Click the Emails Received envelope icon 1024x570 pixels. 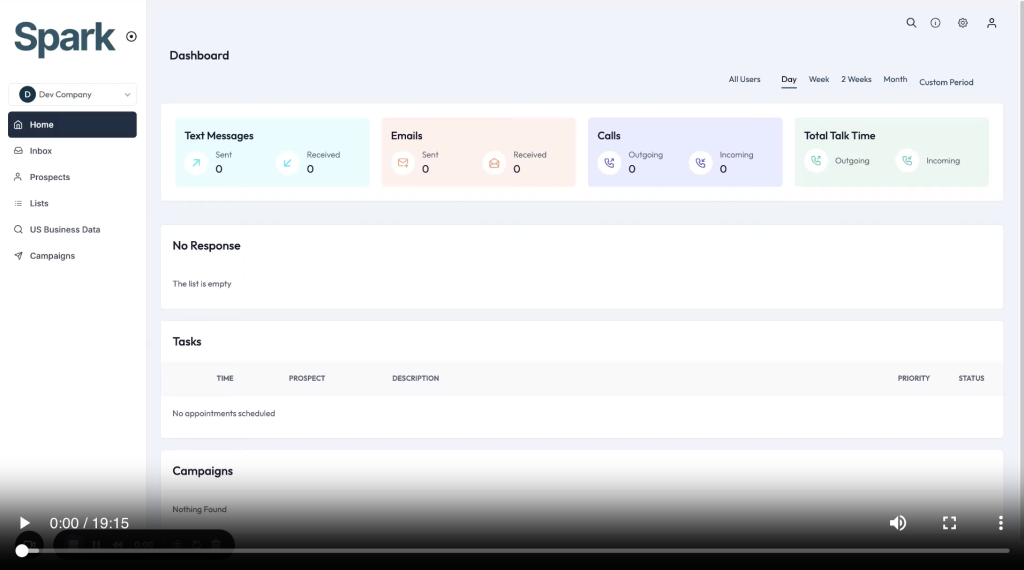click(x=494, y=162)
